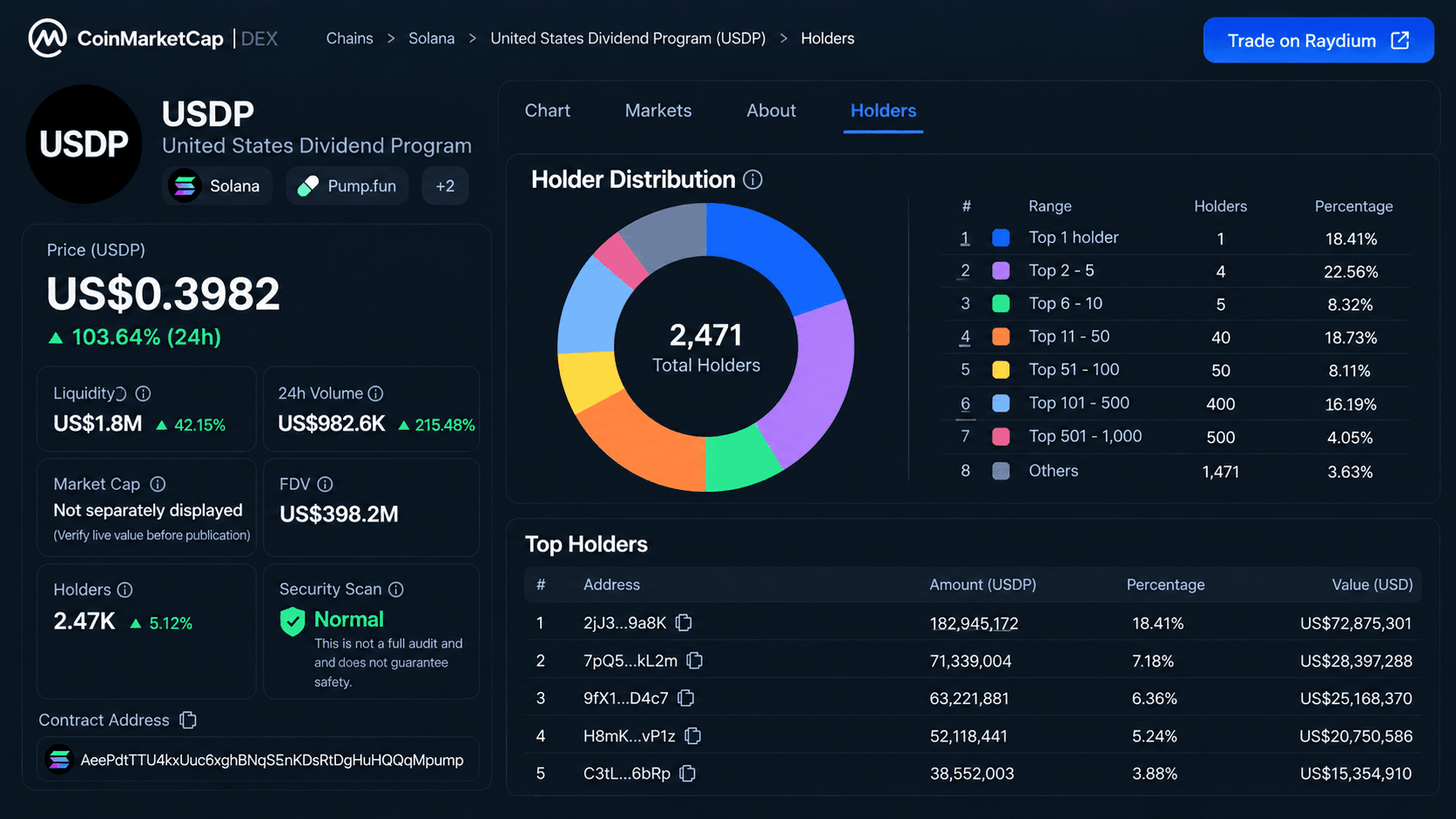The image size is (1456, 819).
Task: Copy address 7pQ5...kL2m
Action: click(695, 661)
